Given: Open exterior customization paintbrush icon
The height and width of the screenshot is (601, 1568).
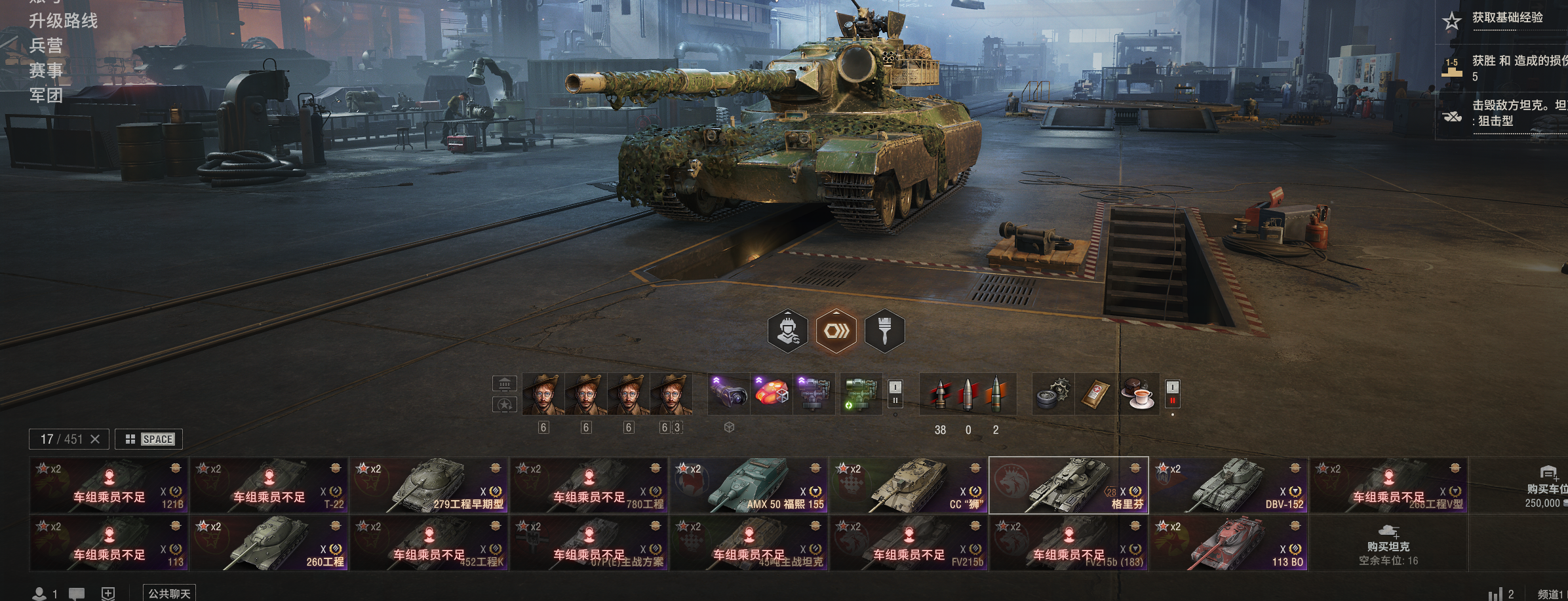Looking at the screenshot, I should click(884, 331).
